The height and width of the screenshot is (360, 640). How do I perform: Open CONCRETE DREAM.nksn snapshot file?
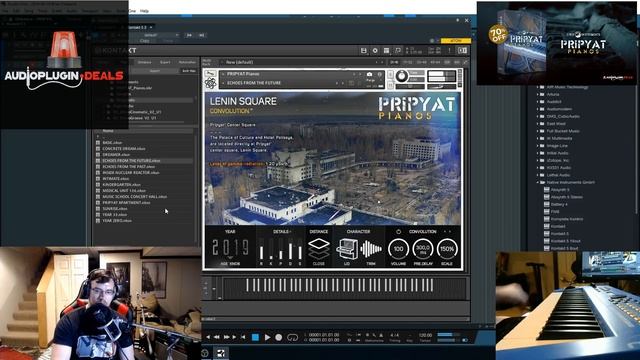[x=124, y=149]
